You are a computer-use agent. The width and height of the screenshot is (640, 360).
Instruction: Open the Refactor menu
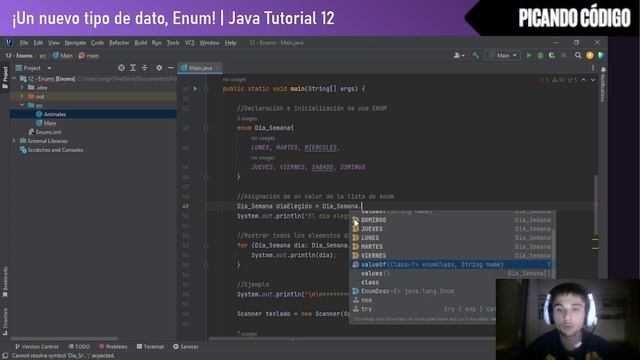click(119, 43)
